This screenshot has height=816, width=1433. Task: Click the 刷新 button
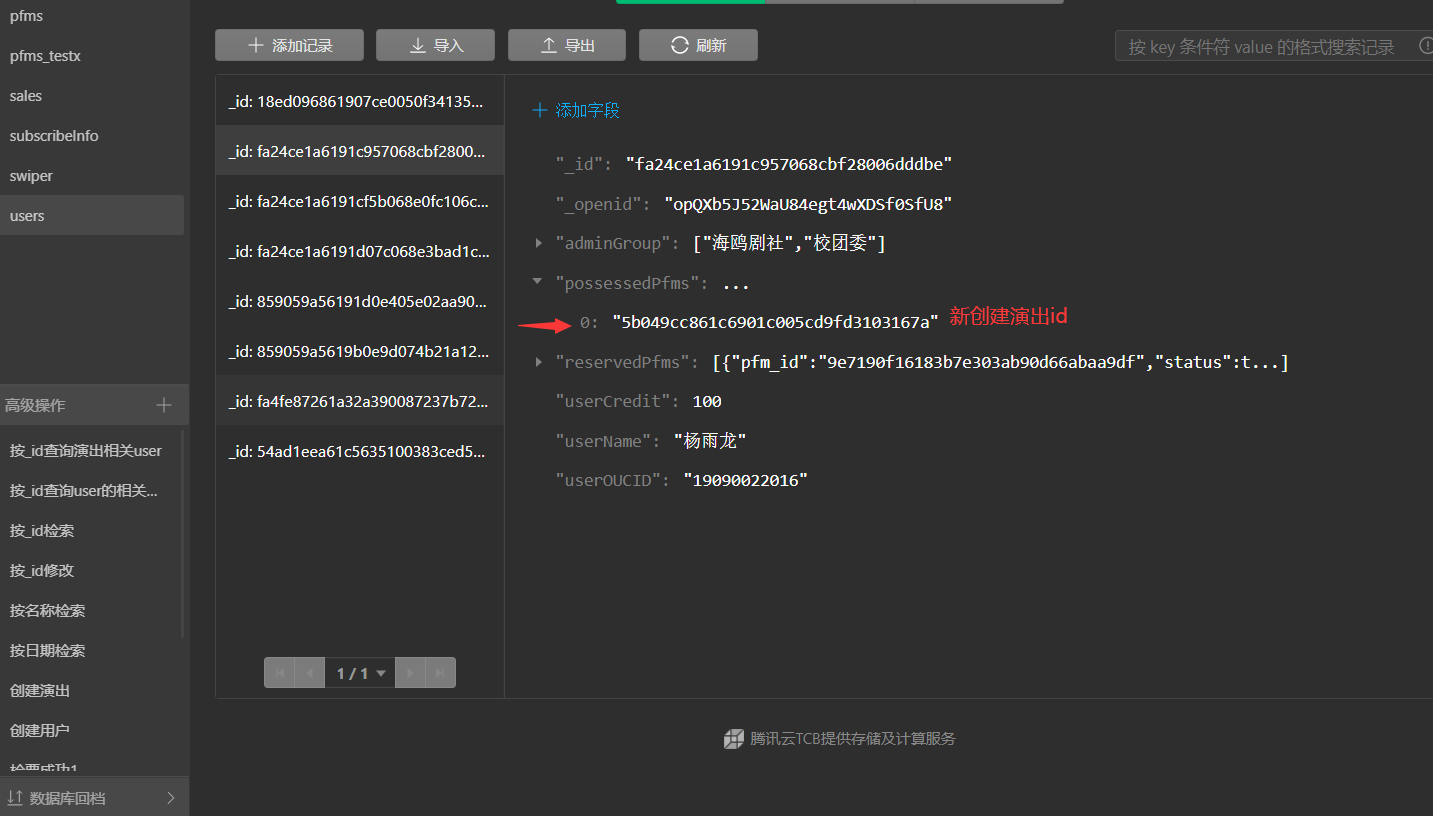698,45
